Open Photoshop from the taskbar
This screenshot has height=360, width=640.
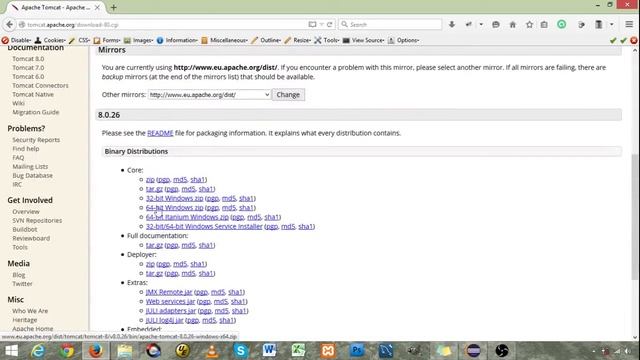tap(357, 351)
